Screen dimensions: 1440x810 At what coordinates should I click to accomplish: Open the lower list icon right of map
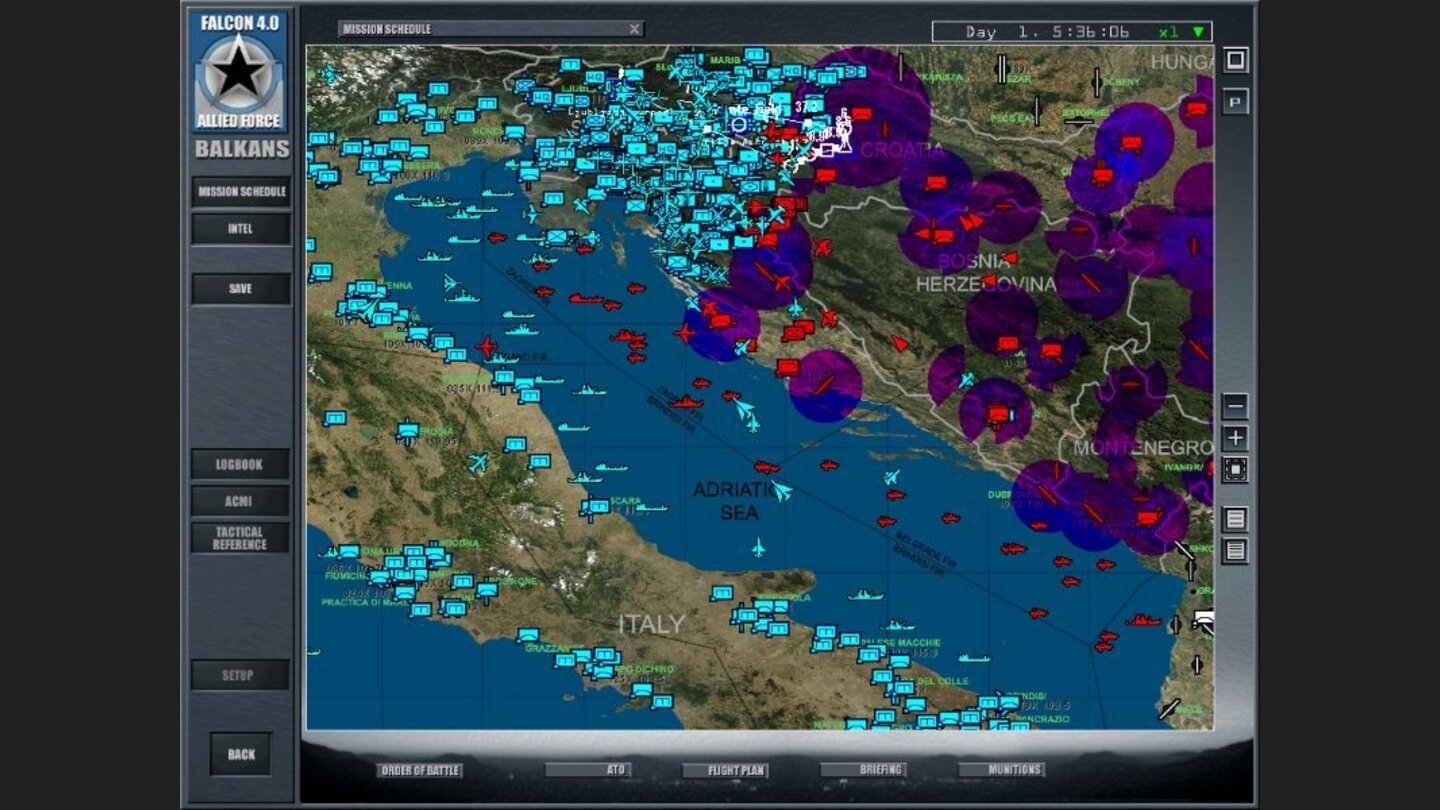tap(1235, 551)
